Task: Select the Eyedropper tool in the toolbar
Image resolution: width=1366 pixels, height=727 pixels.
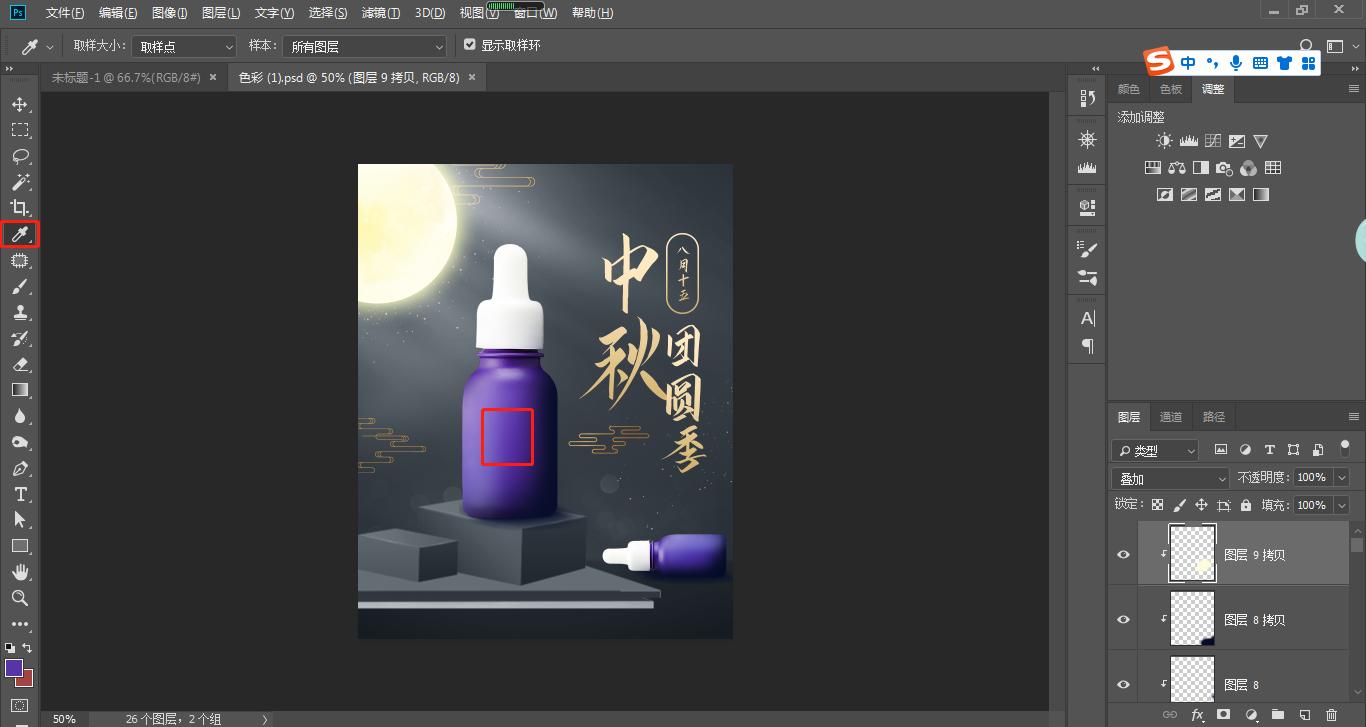Action: coord(21,233)
